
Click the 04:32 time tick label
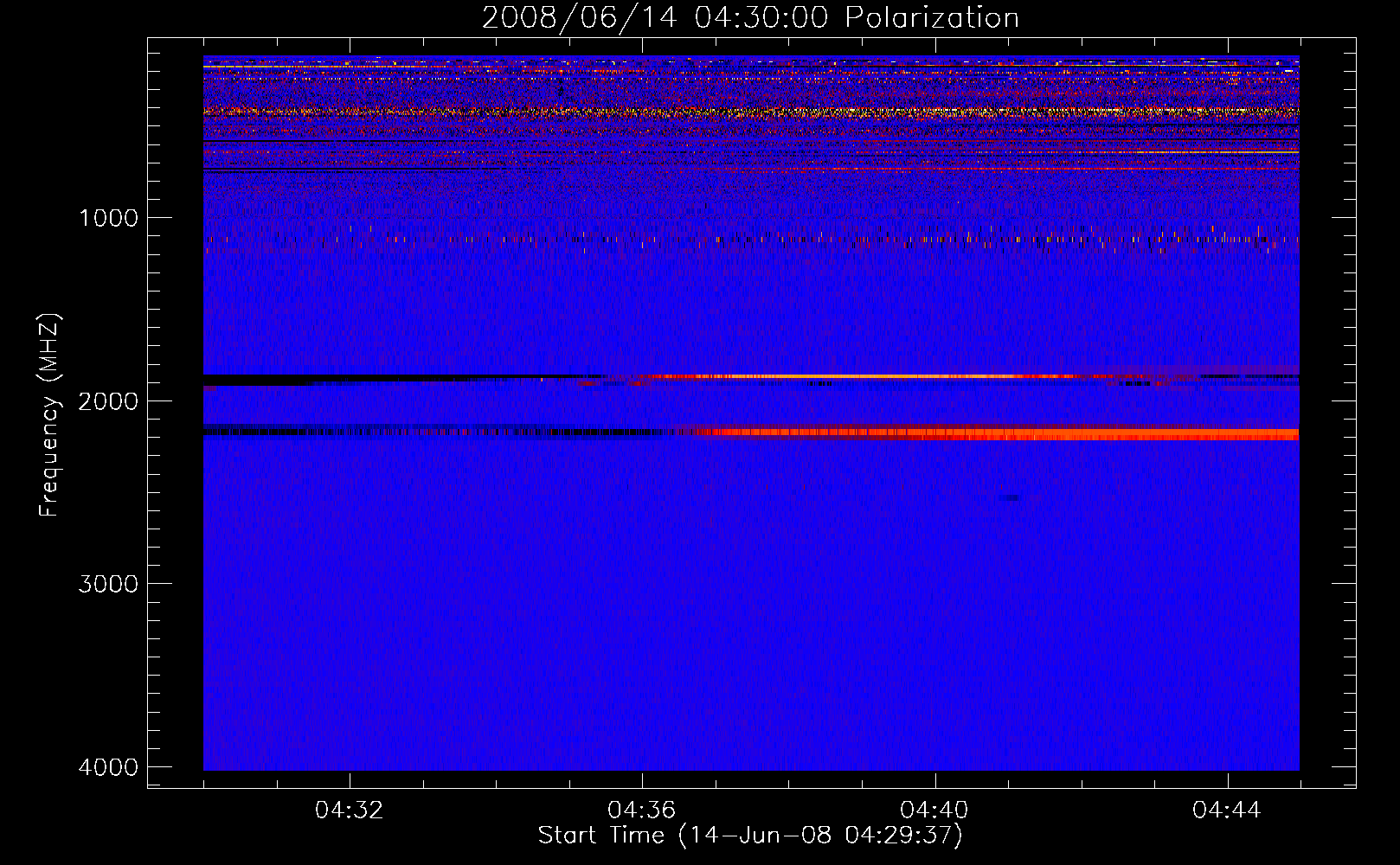click(350, 811)
